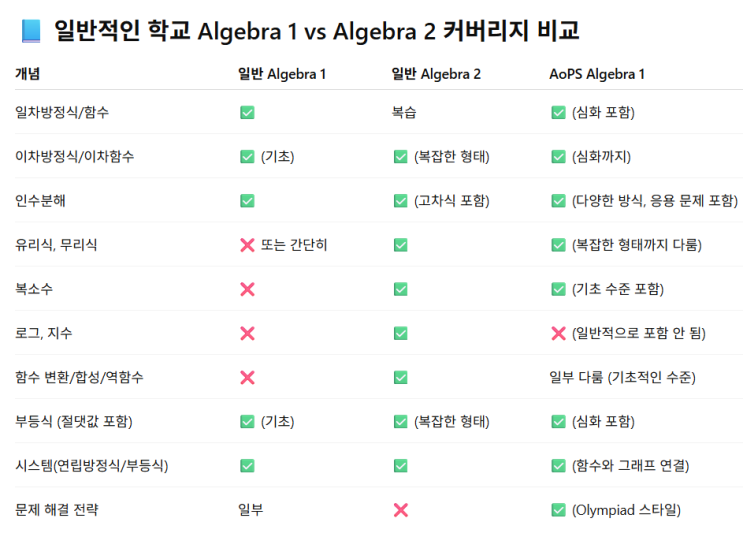This screenshot has width=743, height=537.
Task: Select 유리식, 무리식 check mark under 일반 Algebra 2
Action: tap(401, 245)
